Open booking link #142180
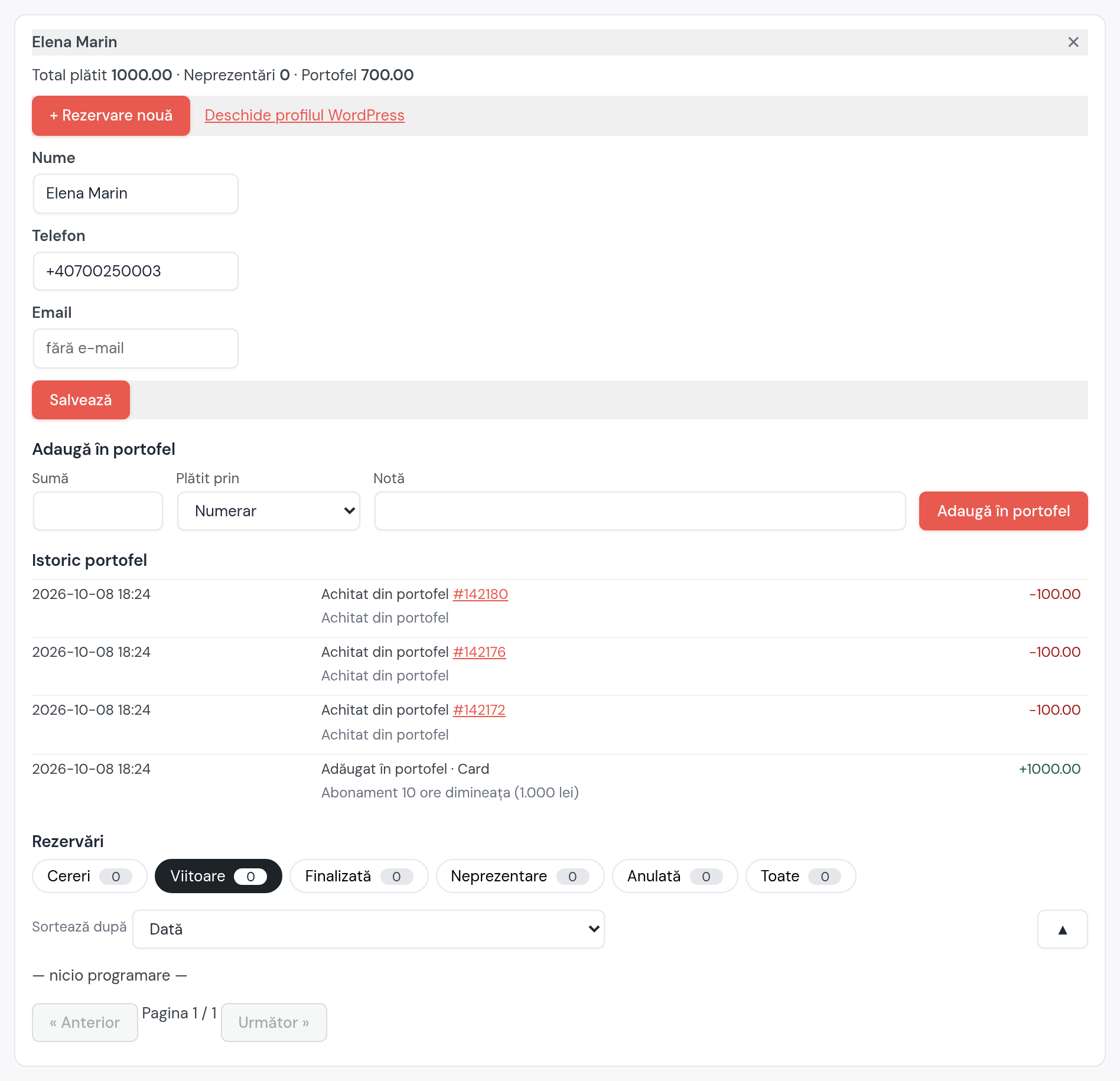 pyautogui.click(x=480, y=594)
